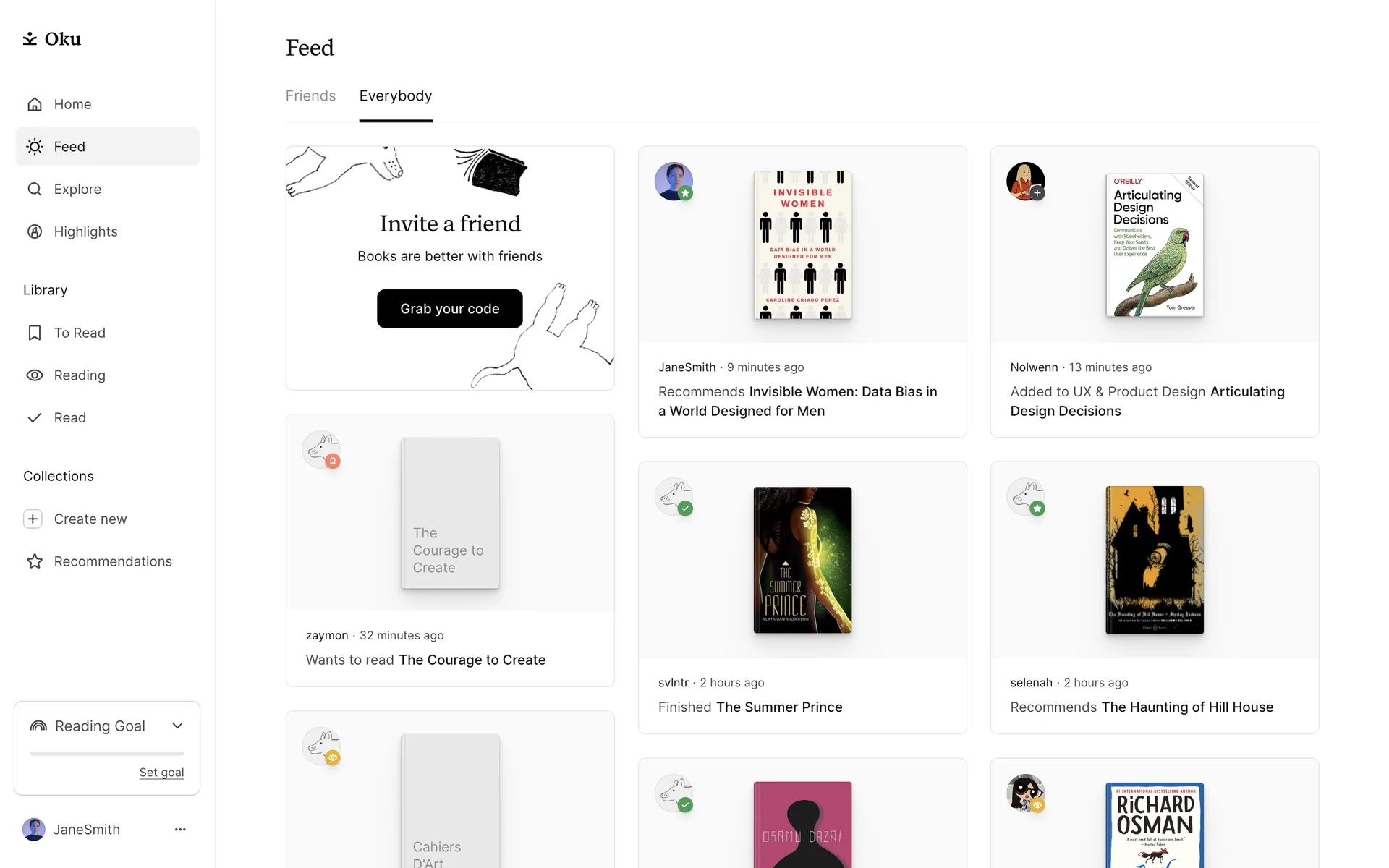Switch to the Friends tab
The image size is (1389, 868).
[x=310, y=96]
